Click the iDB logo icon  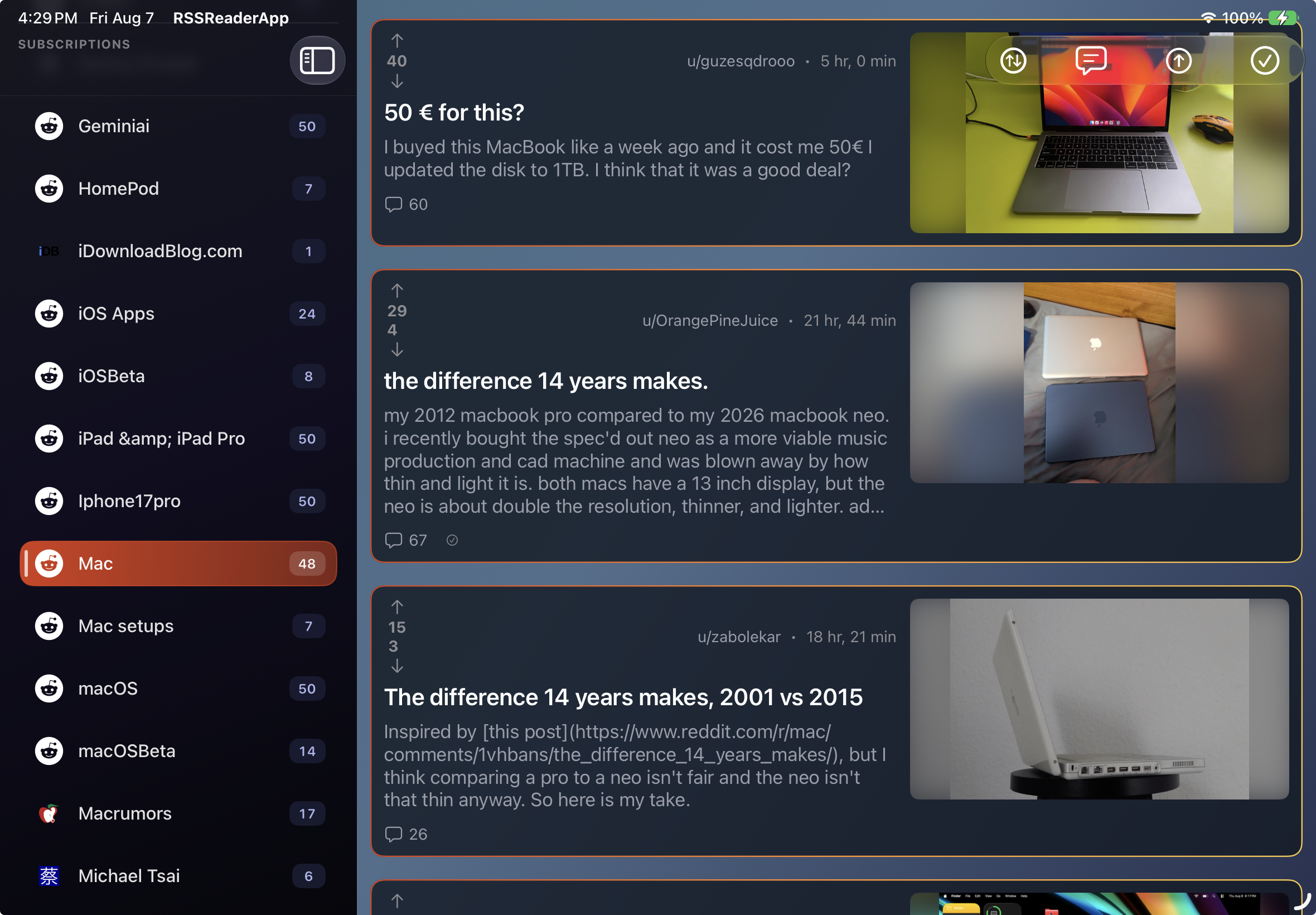(49, 251)
